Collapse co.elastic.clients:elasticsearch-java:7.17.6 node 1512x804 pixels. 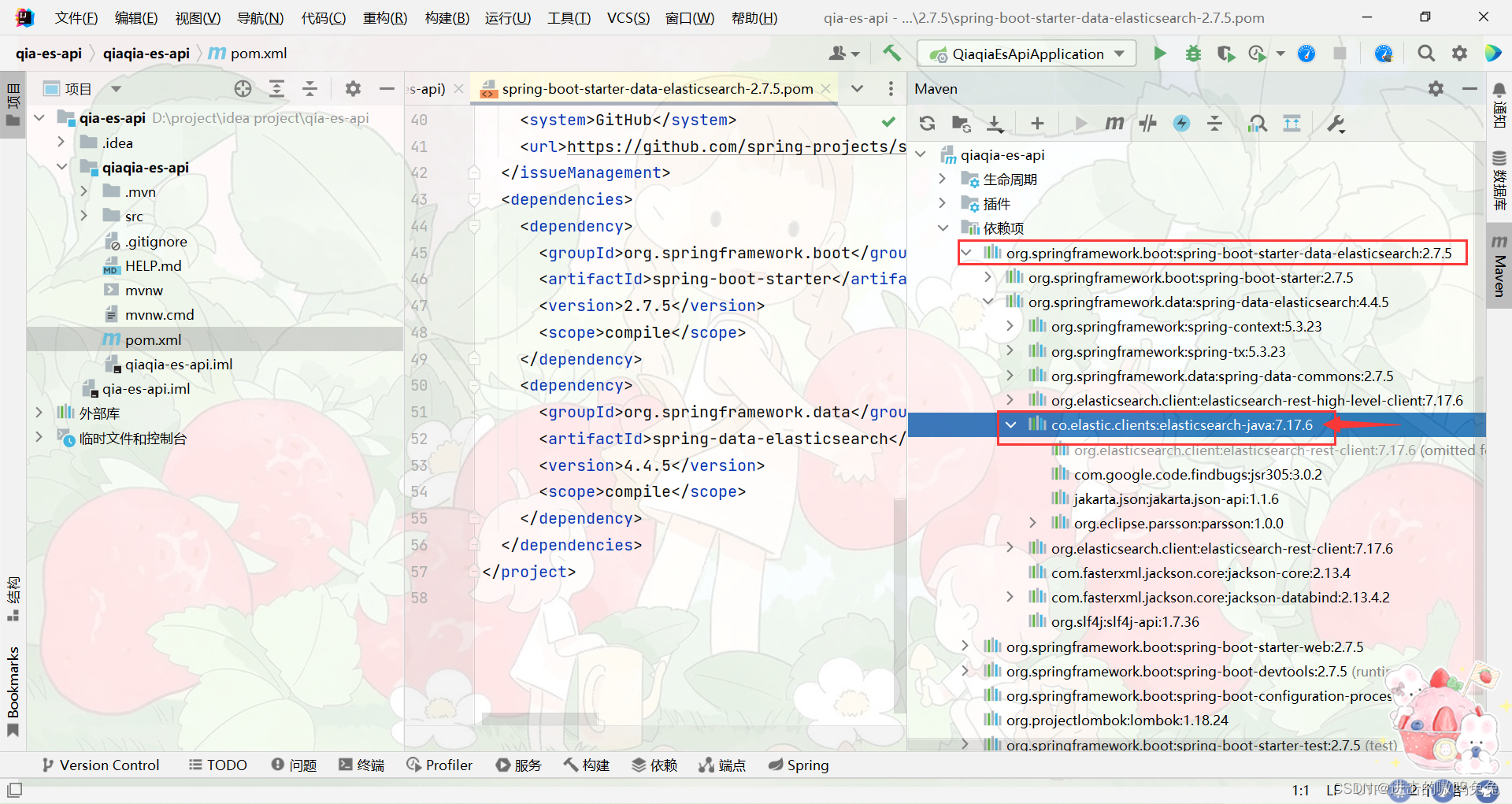click(x=1010, y=425)
